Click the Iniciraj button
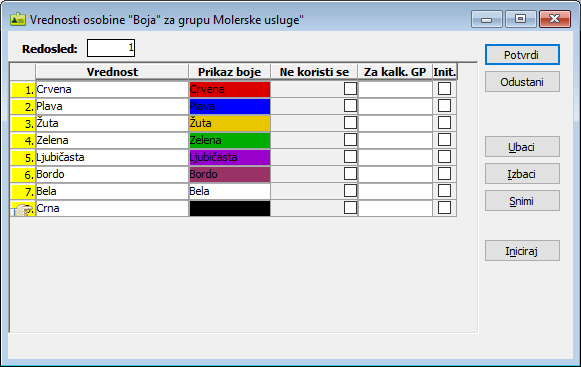This screenshot has width=581, height=367. coord(522,251)
